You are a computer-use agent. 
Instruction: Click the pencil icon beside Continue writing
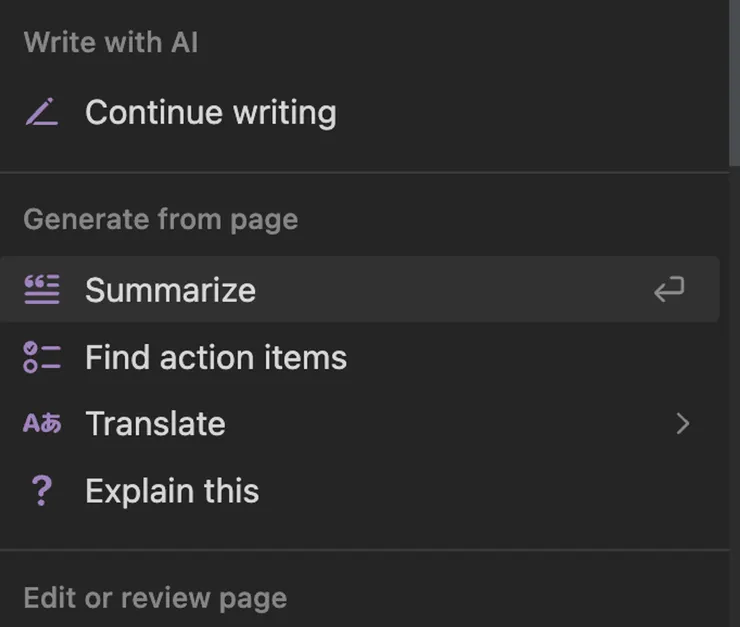(x=41, y=113)
